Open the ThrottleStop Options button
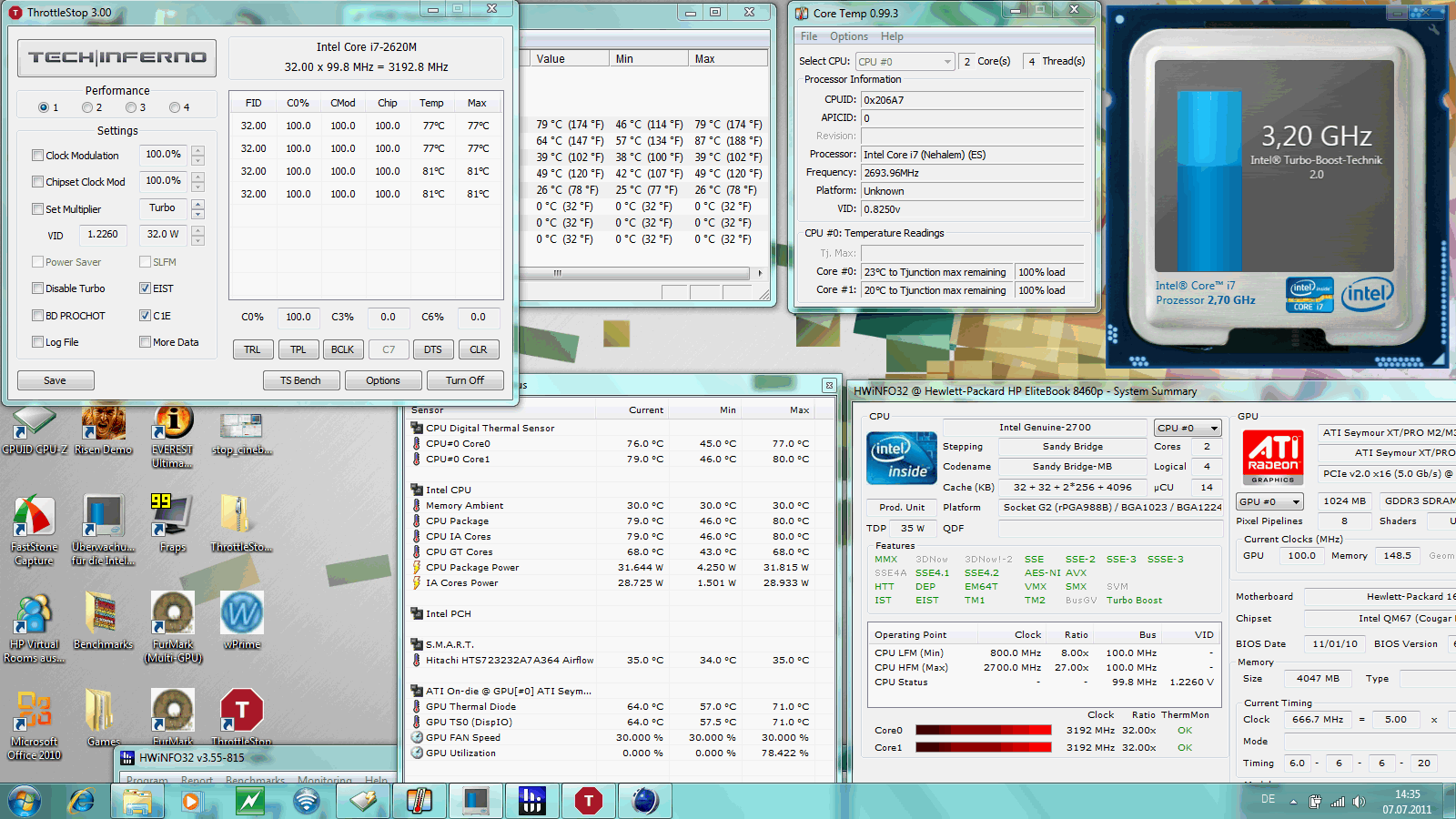The width and height of the screenshot is (1456, 819). pyautogui.click(x=383, y=380)
